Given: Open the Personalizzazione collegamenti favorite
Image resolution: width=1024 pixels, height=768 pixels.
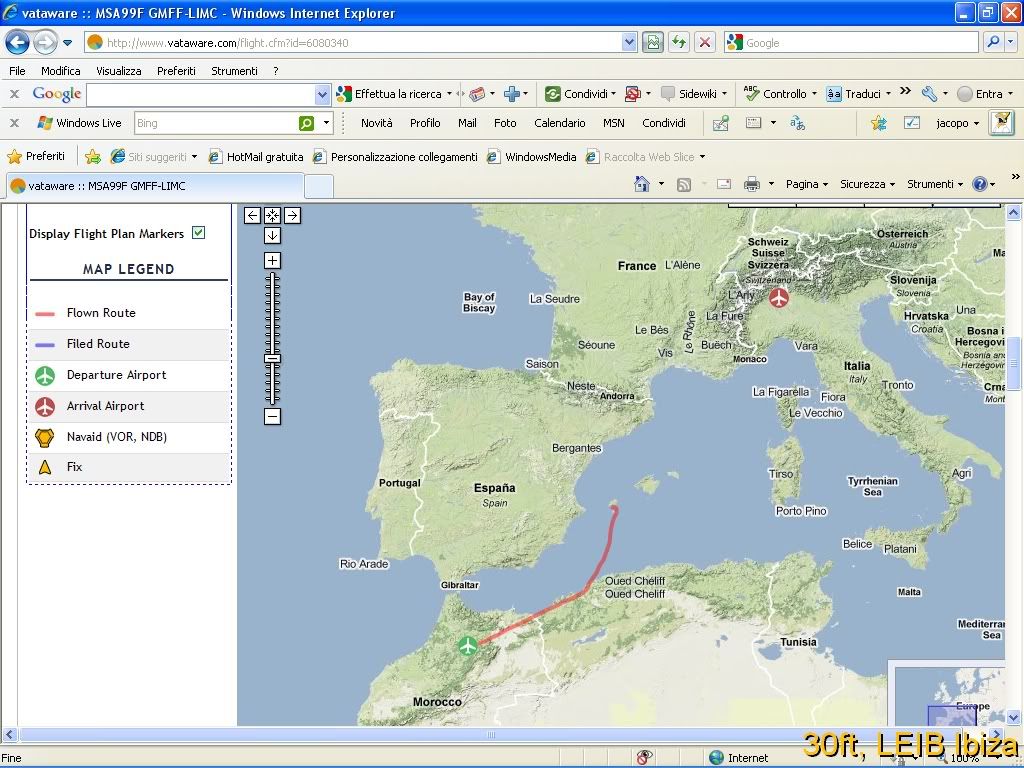Looking at the screenshot, I should [x=395, y=157].
